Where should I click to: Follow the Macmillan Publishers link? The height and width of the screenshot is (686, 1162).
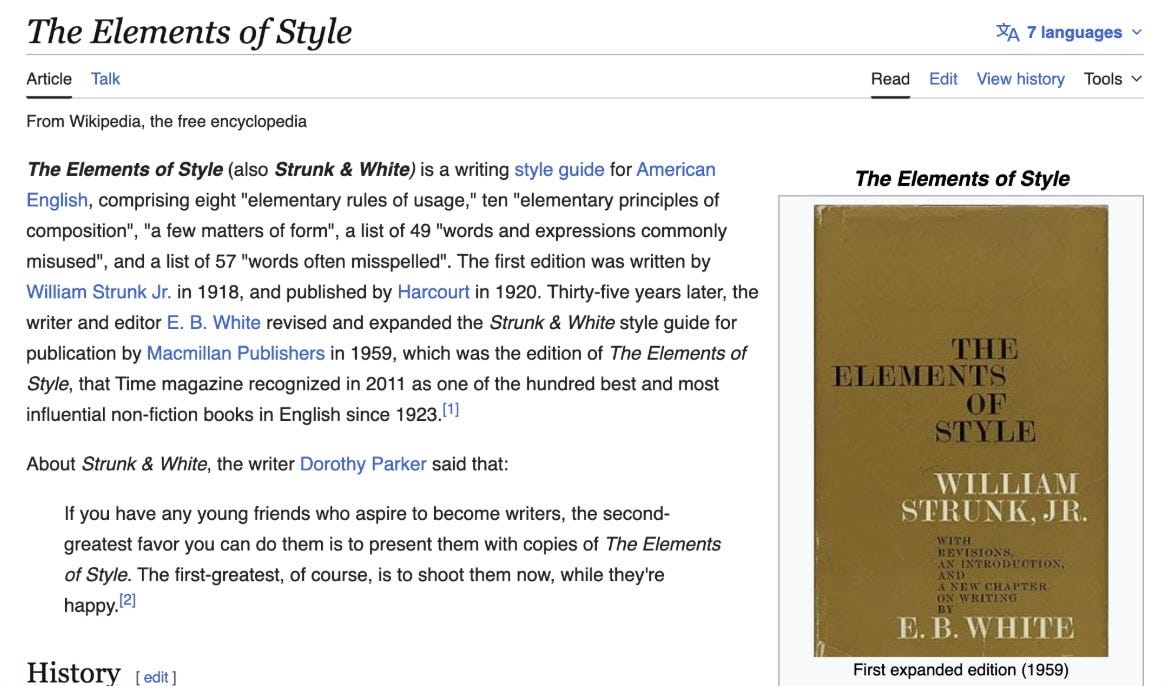(235, 353)
